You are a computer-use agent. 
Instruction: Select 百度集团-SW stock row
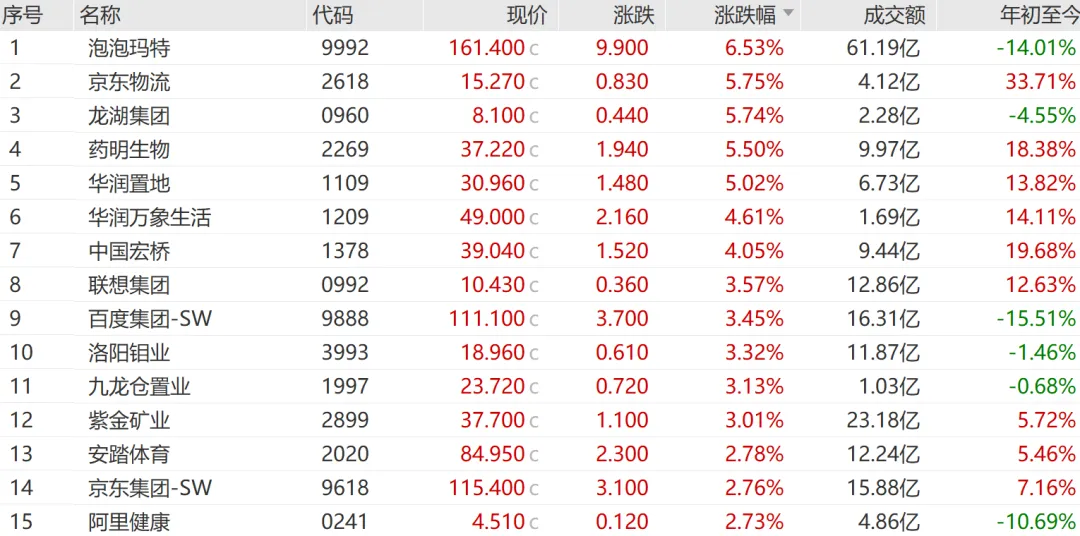[540, 319]
